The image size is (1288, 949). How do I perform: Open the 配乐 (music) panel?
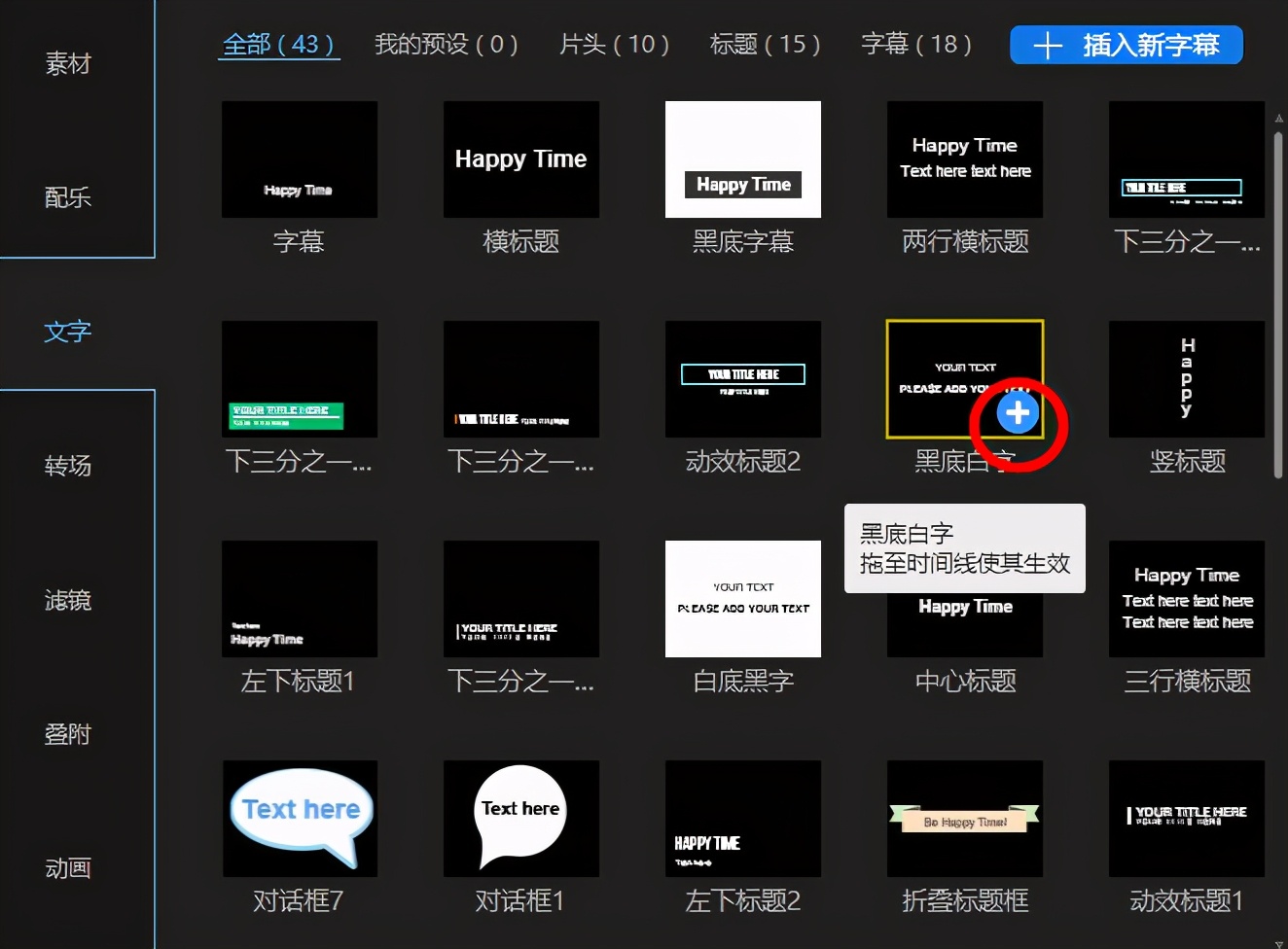[x=66, y=197]
